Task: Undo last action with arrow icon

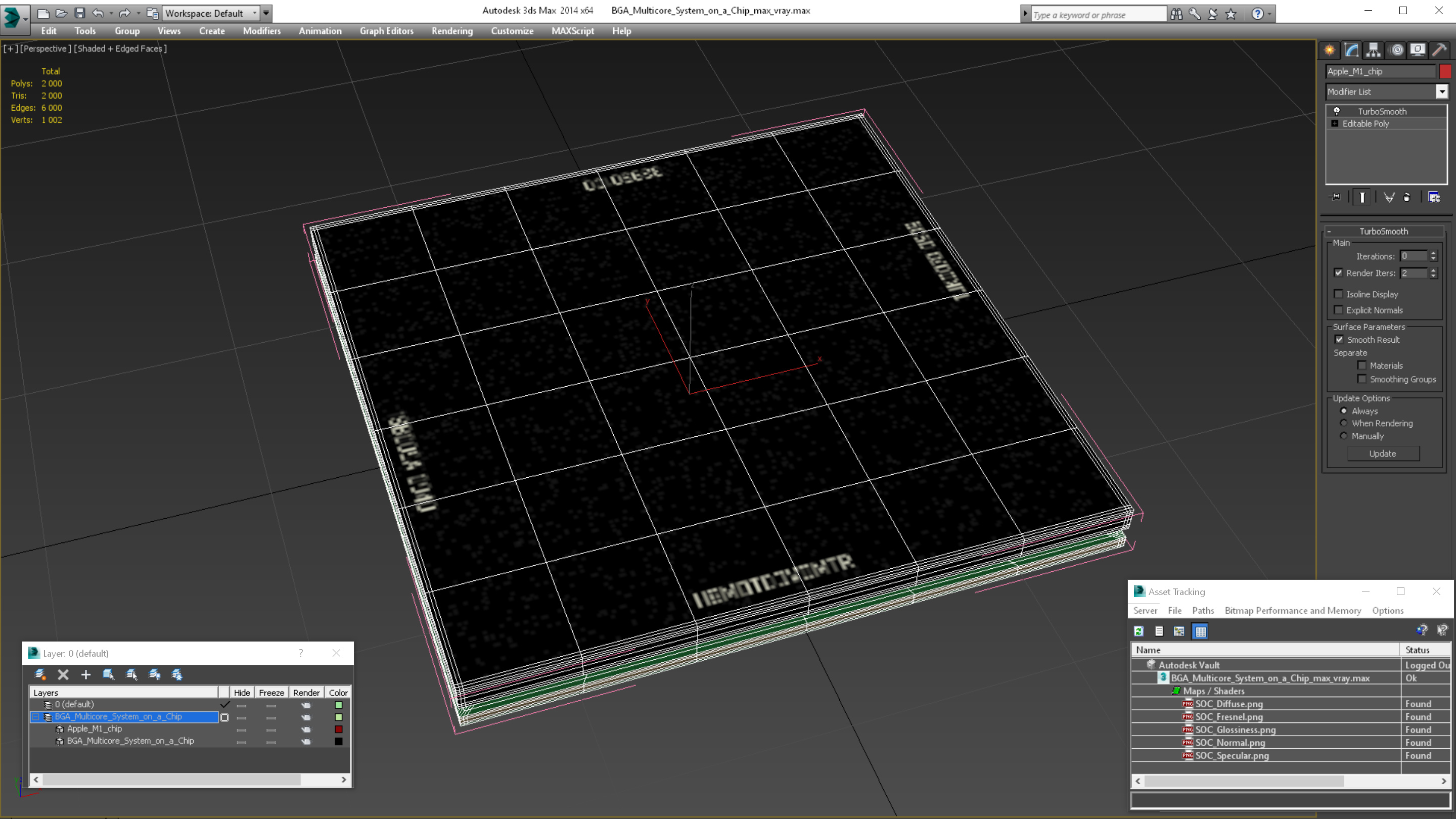Action: click(x=98, y=13)
